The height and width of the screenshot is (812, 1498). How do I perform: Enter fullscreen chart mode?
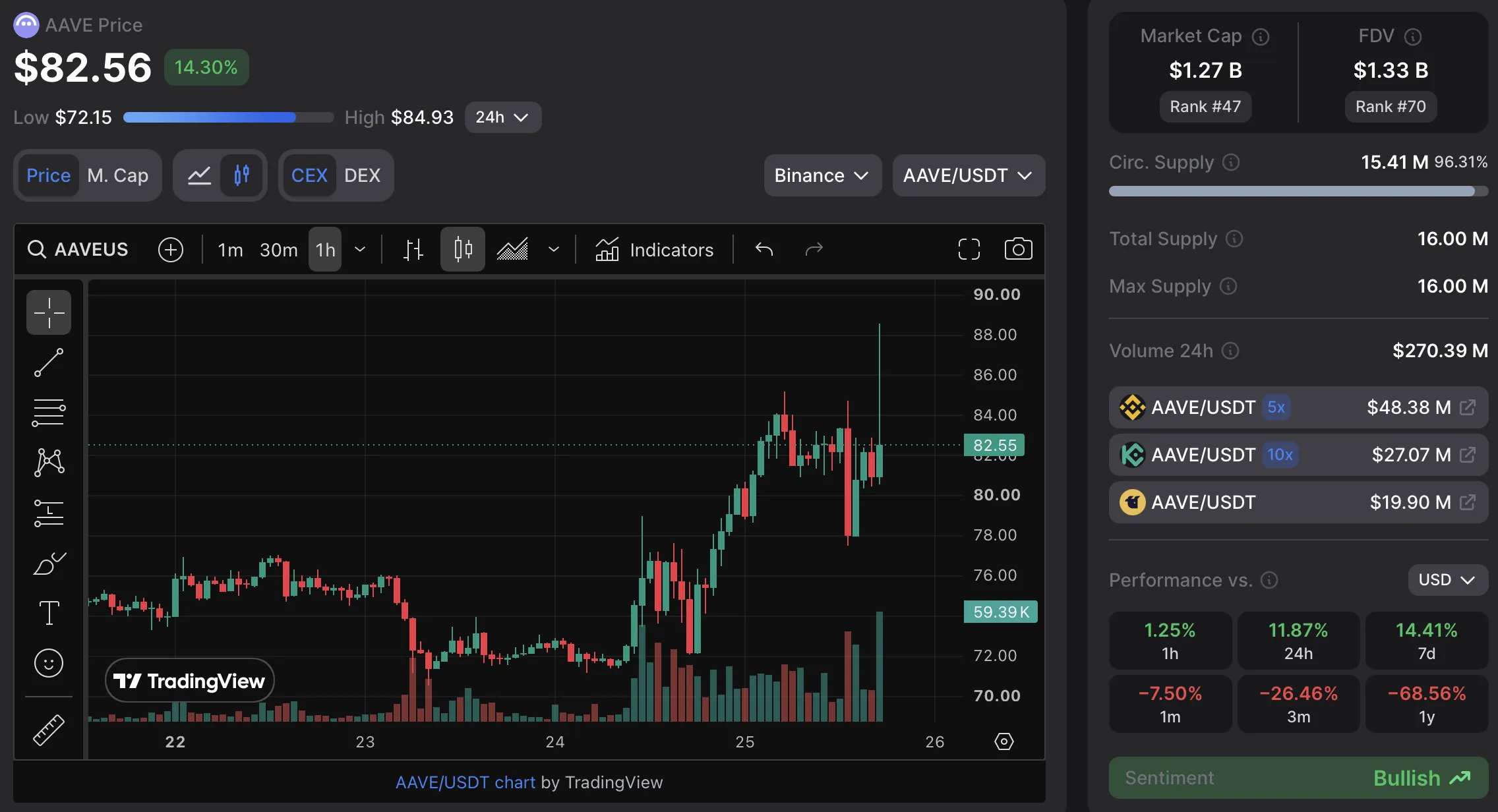tap(969, 249)
